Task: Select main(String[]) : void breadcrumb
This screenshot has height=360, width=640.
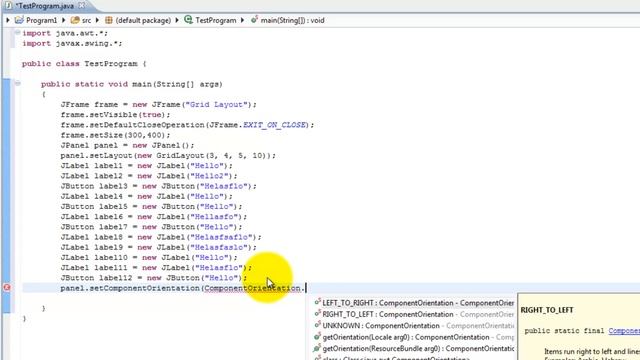Action: 293,20
